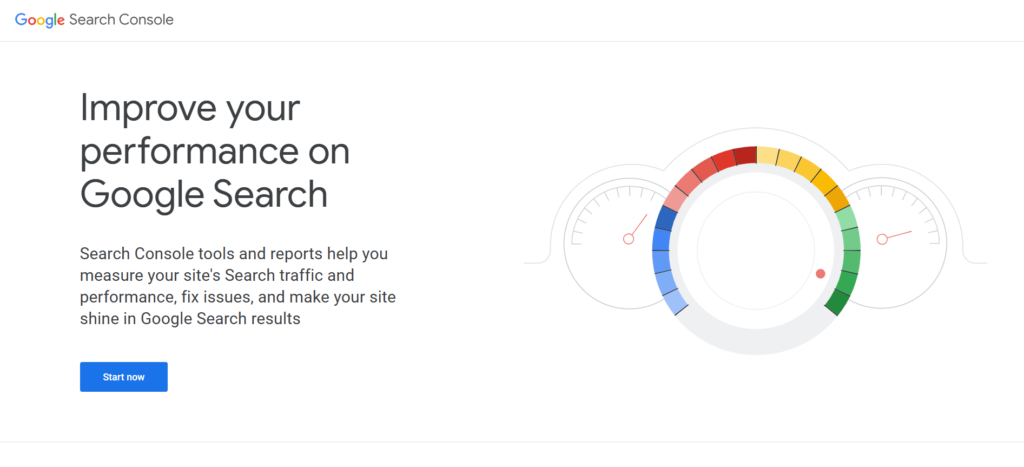
Task: Click the dark green segment at dial bottom
Action: (x=837, y=303)
